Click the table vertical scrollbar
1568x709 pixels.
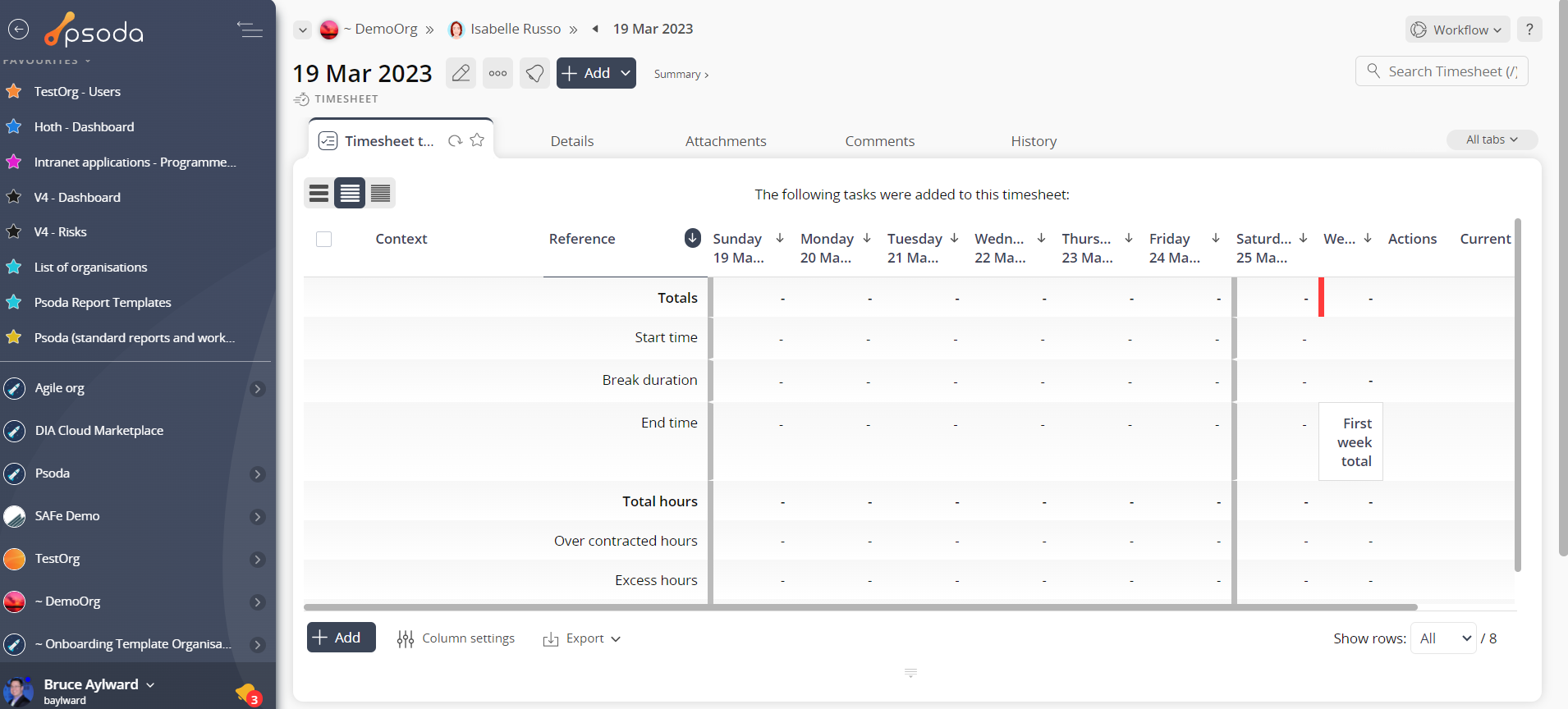pyautogui.click(x=1518, y=395)
